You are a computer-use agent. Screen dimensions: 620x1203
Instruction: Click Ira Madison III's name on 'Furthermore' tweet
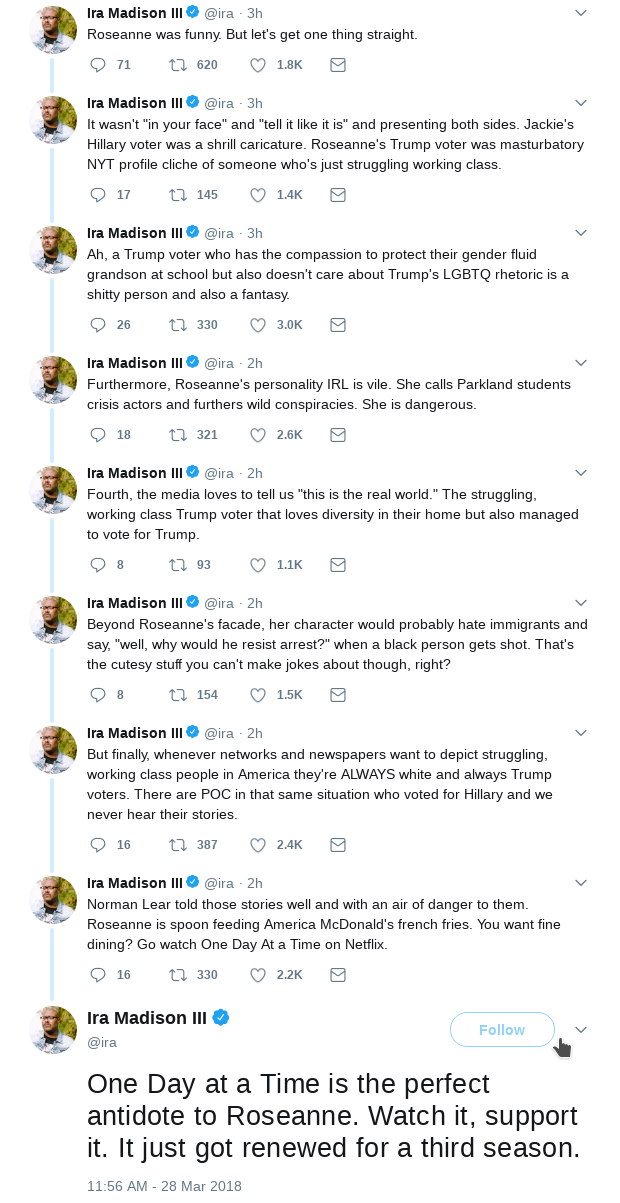tap(134, 363)
